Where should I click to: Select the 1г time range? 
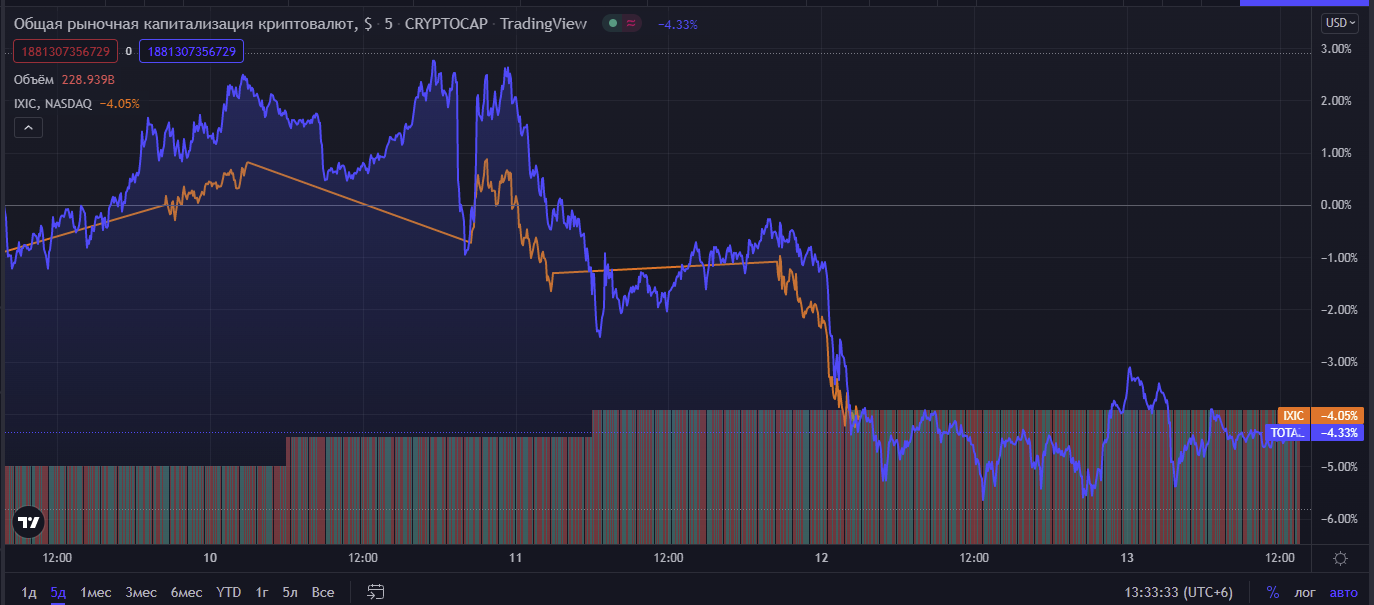(262, 592)
